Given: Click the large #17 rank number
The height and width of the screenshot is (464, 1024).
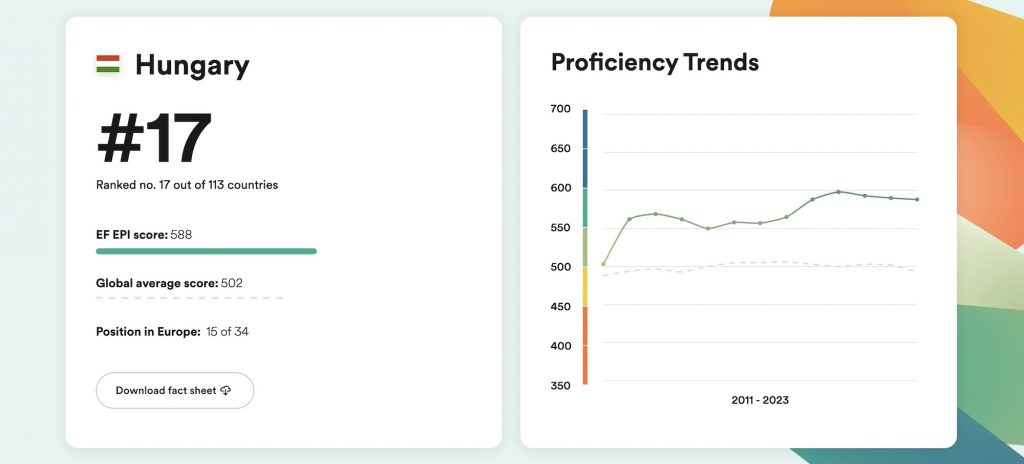Looking at the screenshot, I should [154, 138].
